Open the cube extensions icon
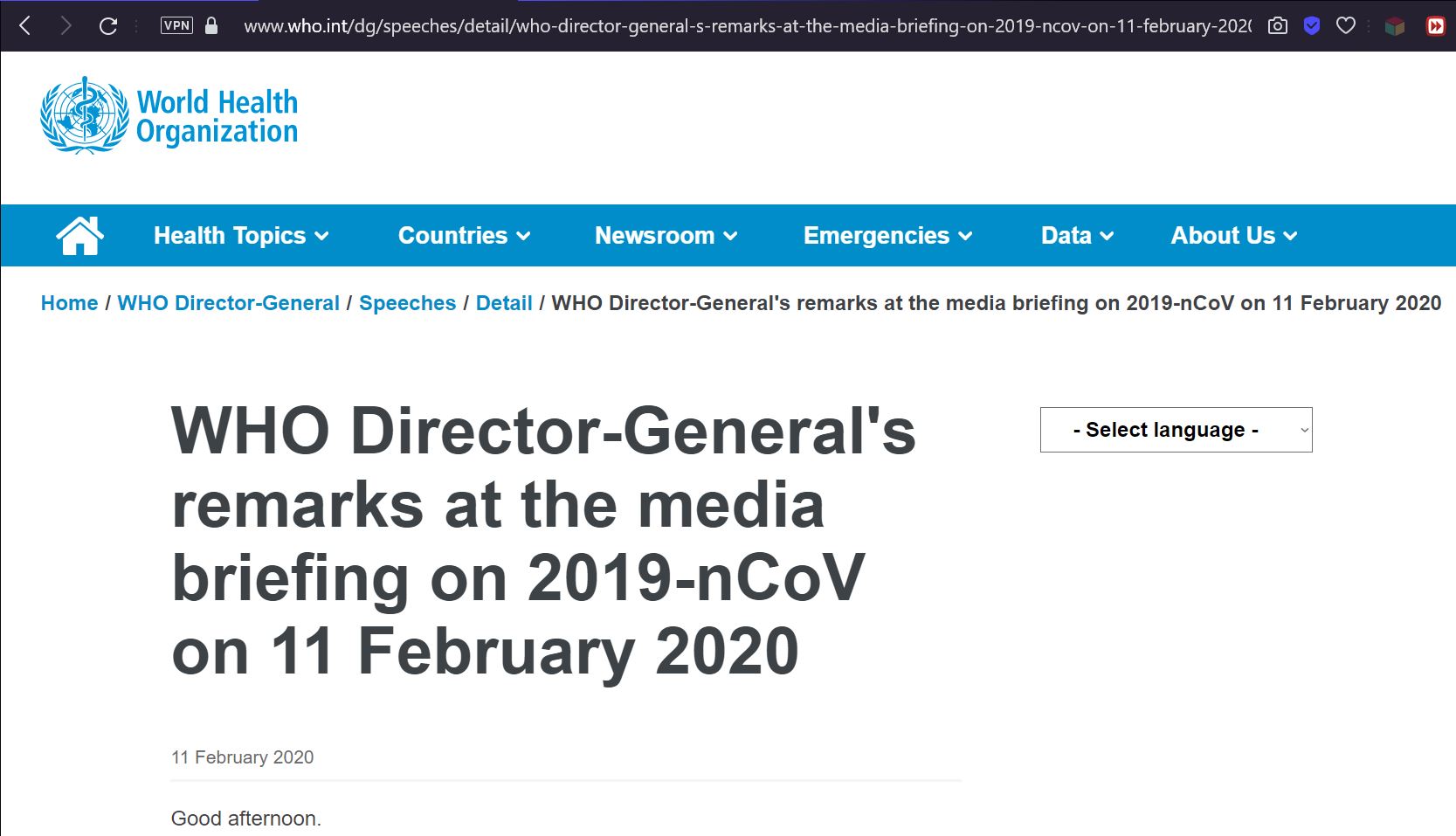Viewport: 1456px width, 836px height. click(x=1395, y=26)
